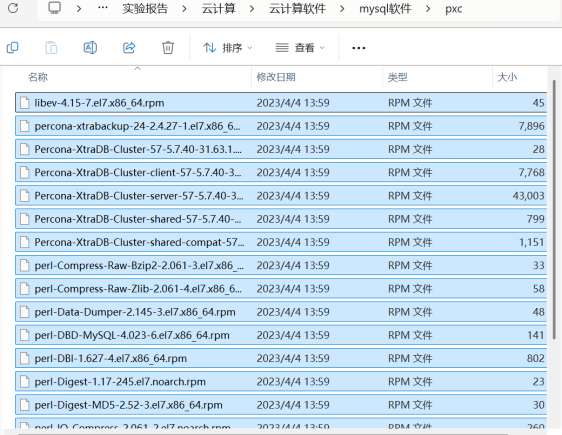Go to 云计算 breadcrumb folder
The height and width of the screenshot is (435, 562).
(x=218, y=9)
